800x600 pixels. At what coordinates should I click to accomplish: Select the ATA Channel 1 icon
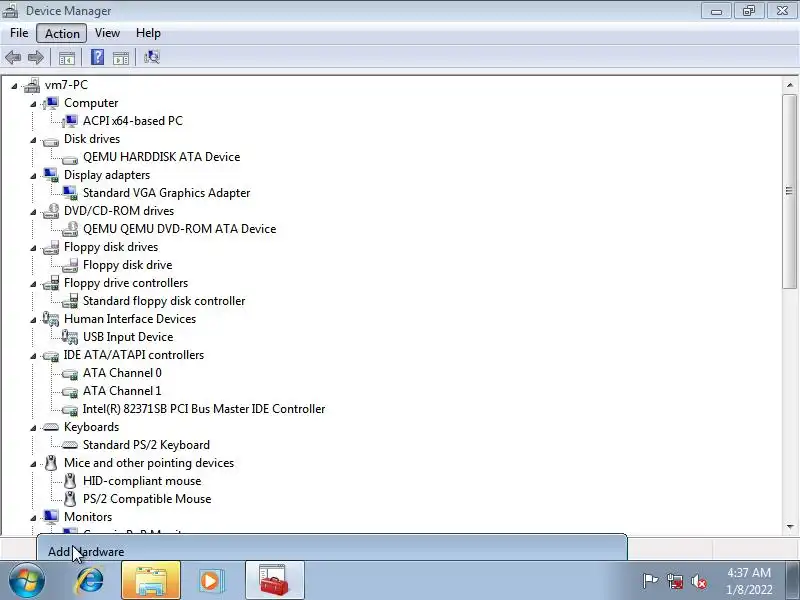70,392
